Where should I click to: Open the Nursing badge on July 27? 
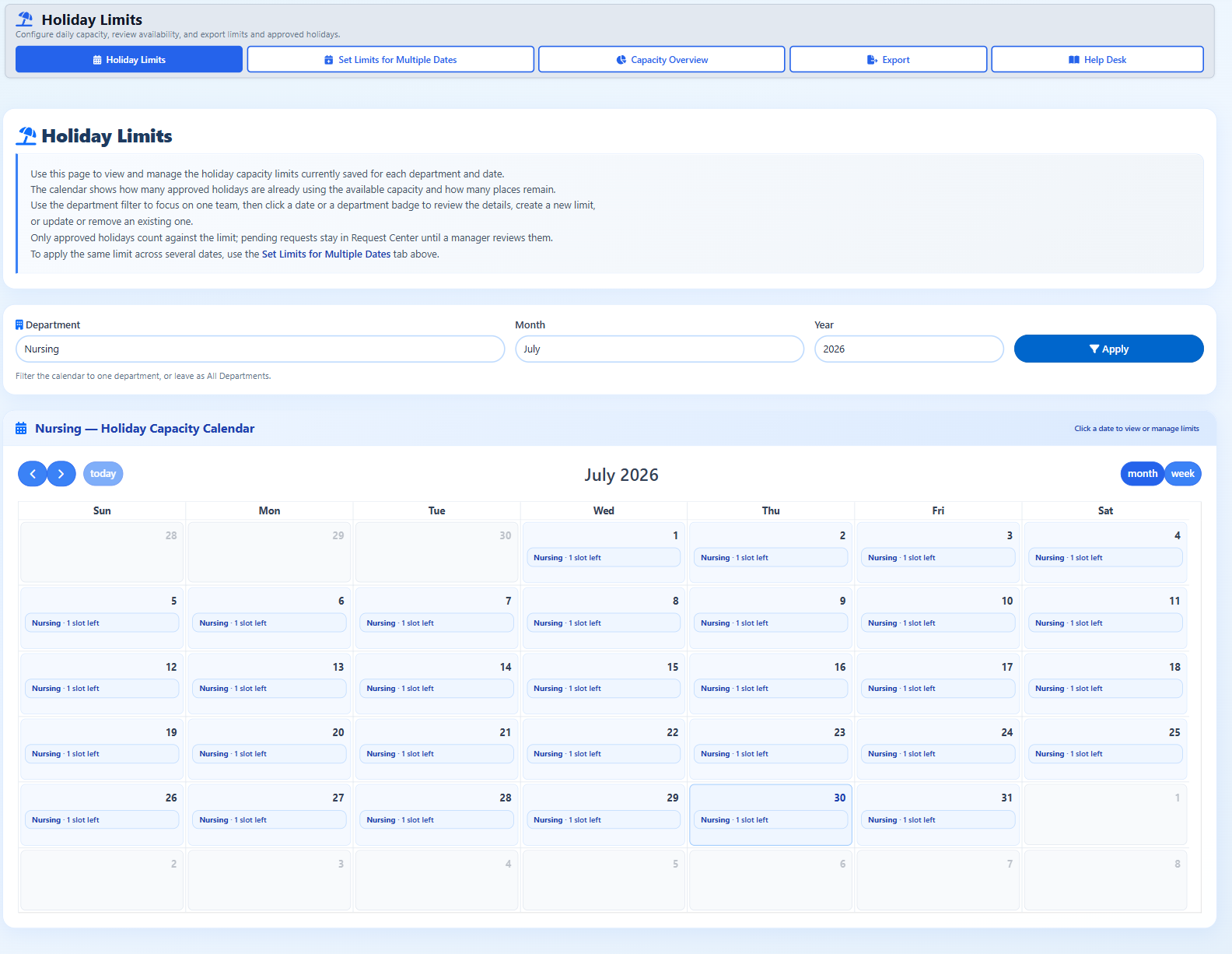tap(269, 820)
